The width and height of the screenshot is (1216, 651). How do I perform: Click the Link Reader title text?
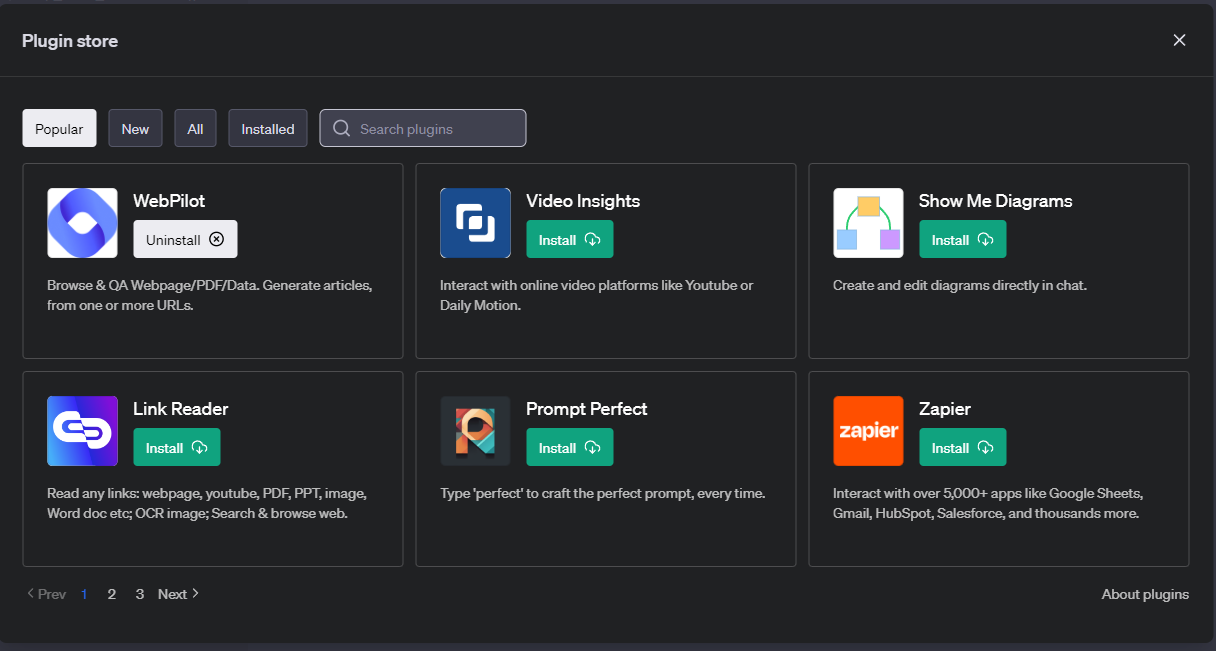pos(181,409)
